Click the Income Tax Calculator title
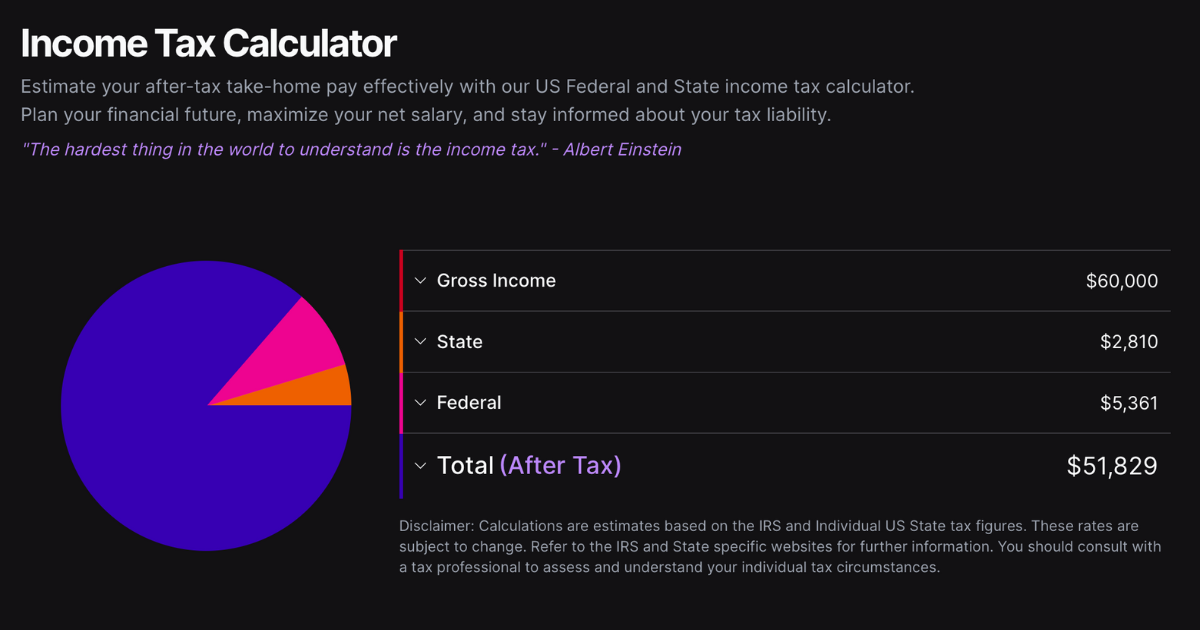 208,42
